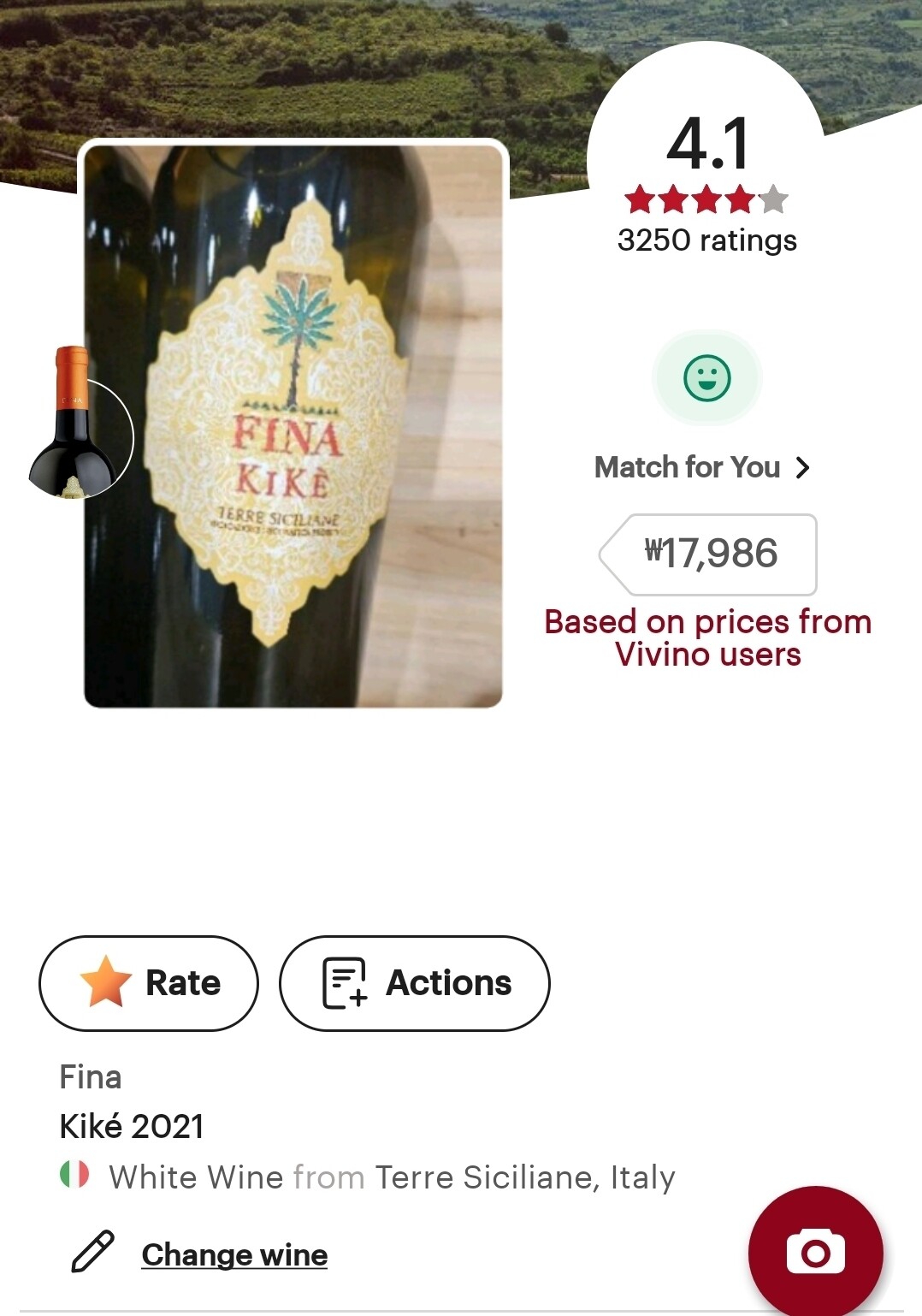The height and width of the screenshot is (1316, 922).
Task: Click the orange star in Rate button
Action: click(106, 981)
